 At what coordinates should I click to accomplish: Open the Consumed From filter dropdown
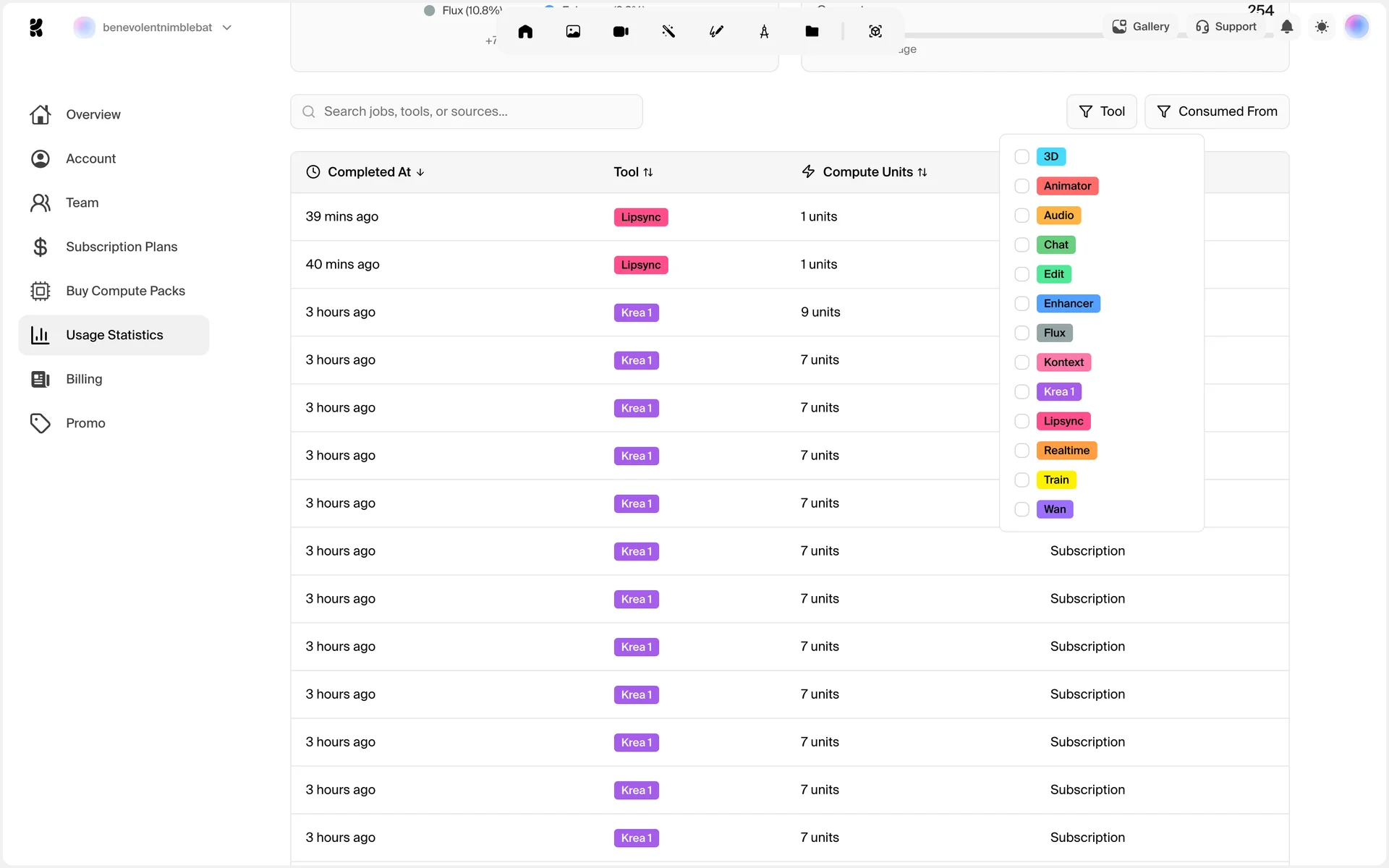1217,111
